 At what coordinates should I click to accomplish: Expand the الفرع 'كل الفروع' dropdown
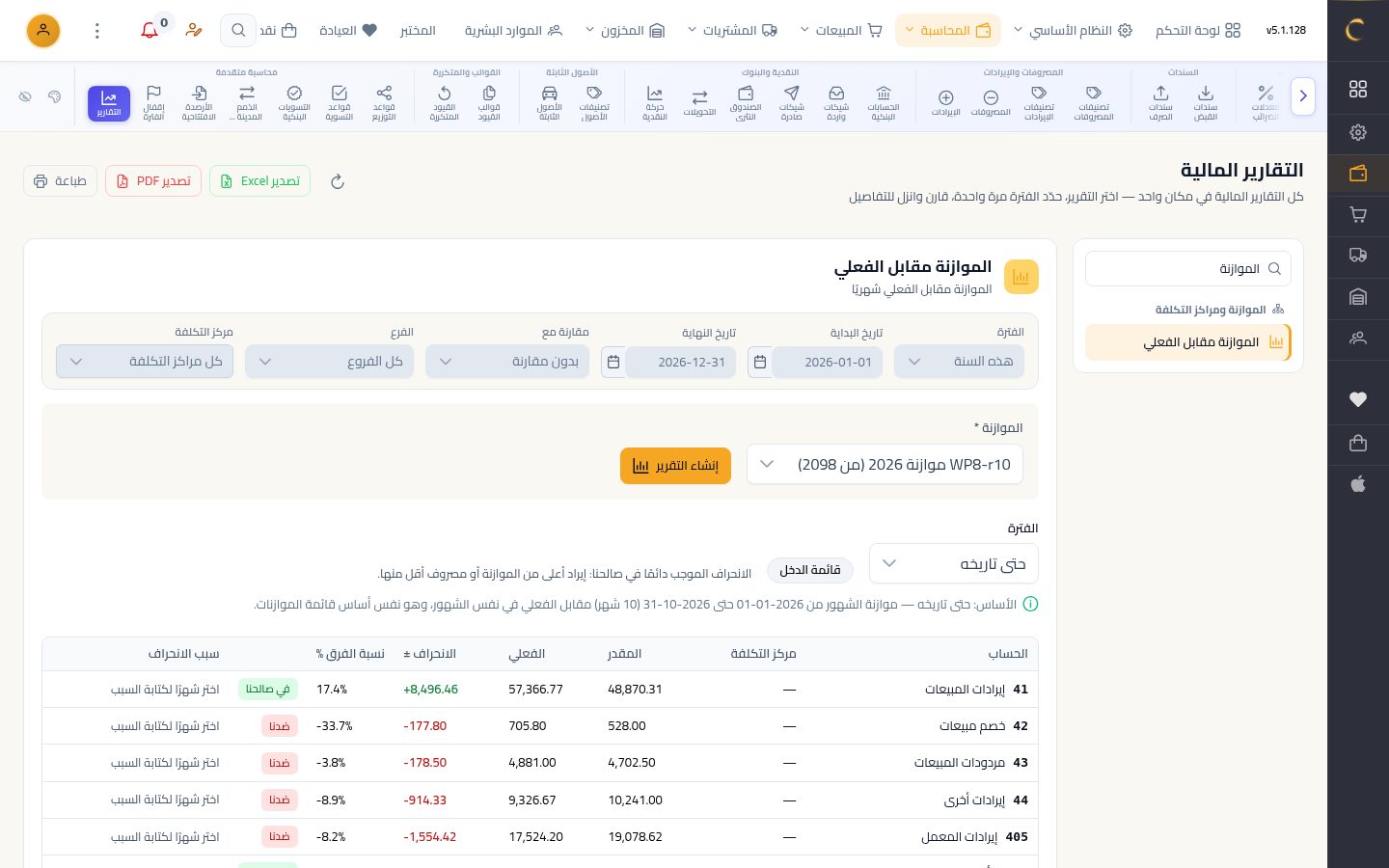[329, 362]
